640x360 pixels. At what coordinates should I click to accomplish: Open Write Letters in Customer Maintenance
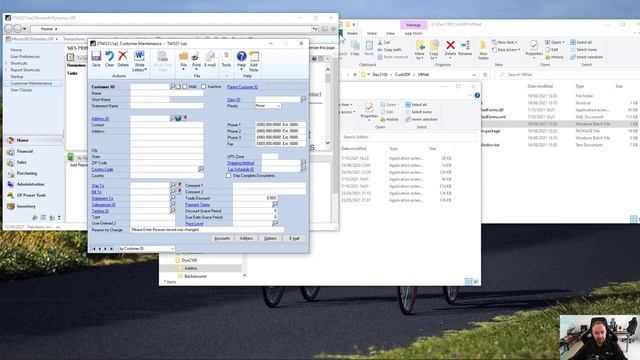click(139, 61)
